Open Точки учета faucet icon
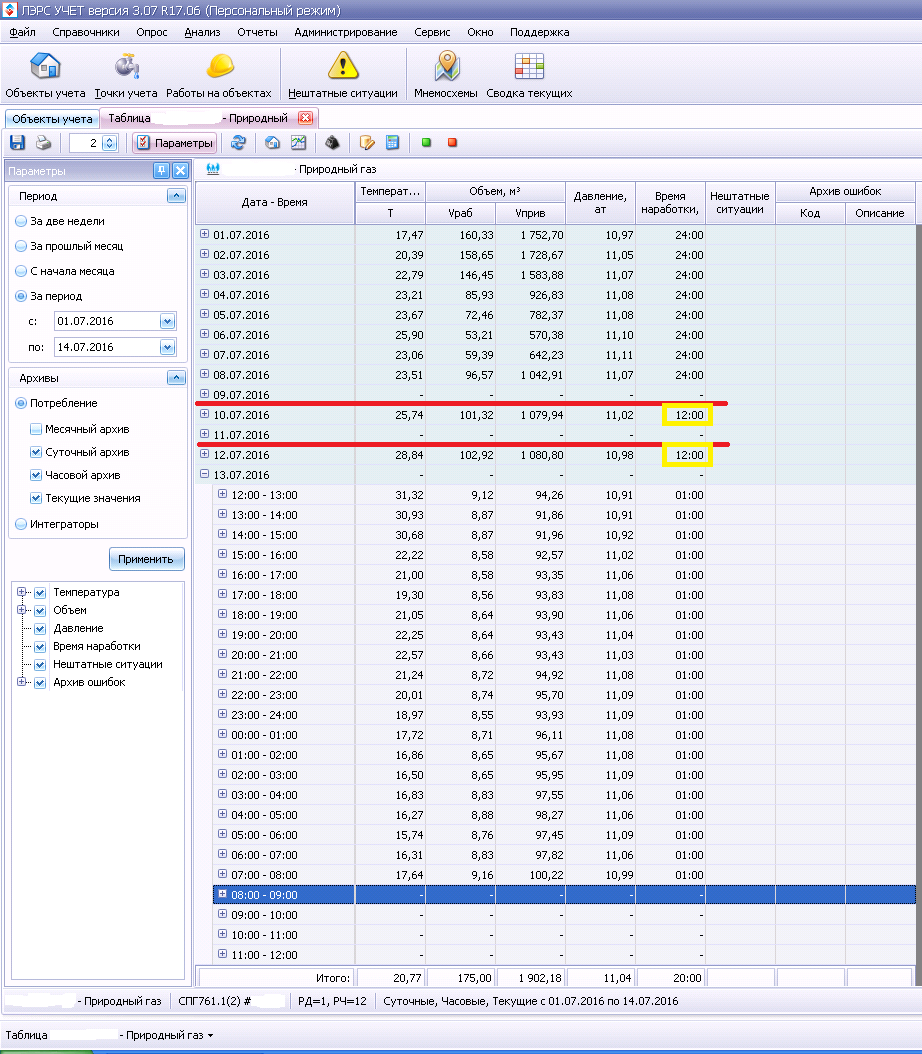This screenshot has width=922, height=1054. coord(126,67)
